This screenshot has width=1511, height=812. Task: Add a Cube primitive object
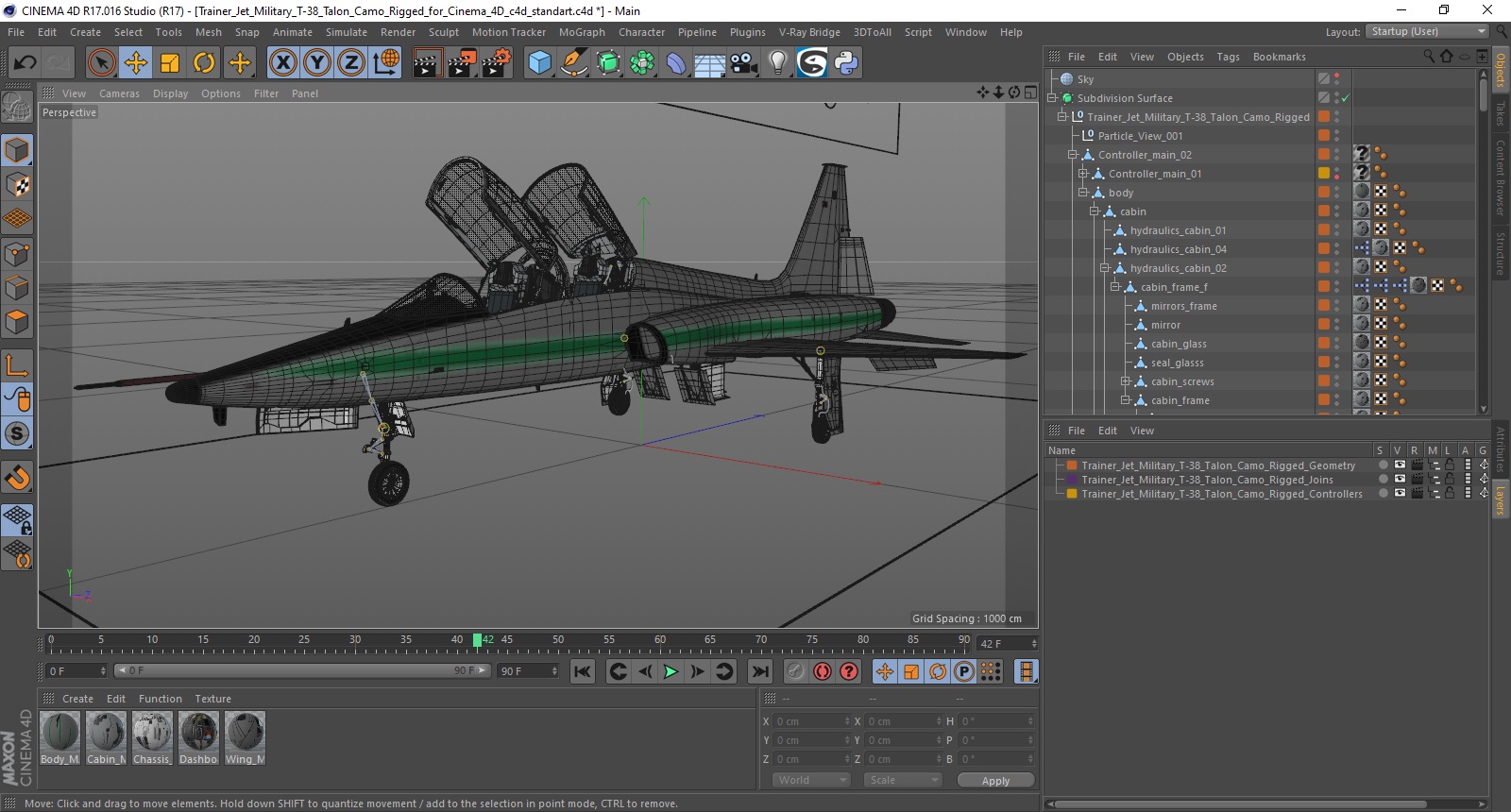539,63
